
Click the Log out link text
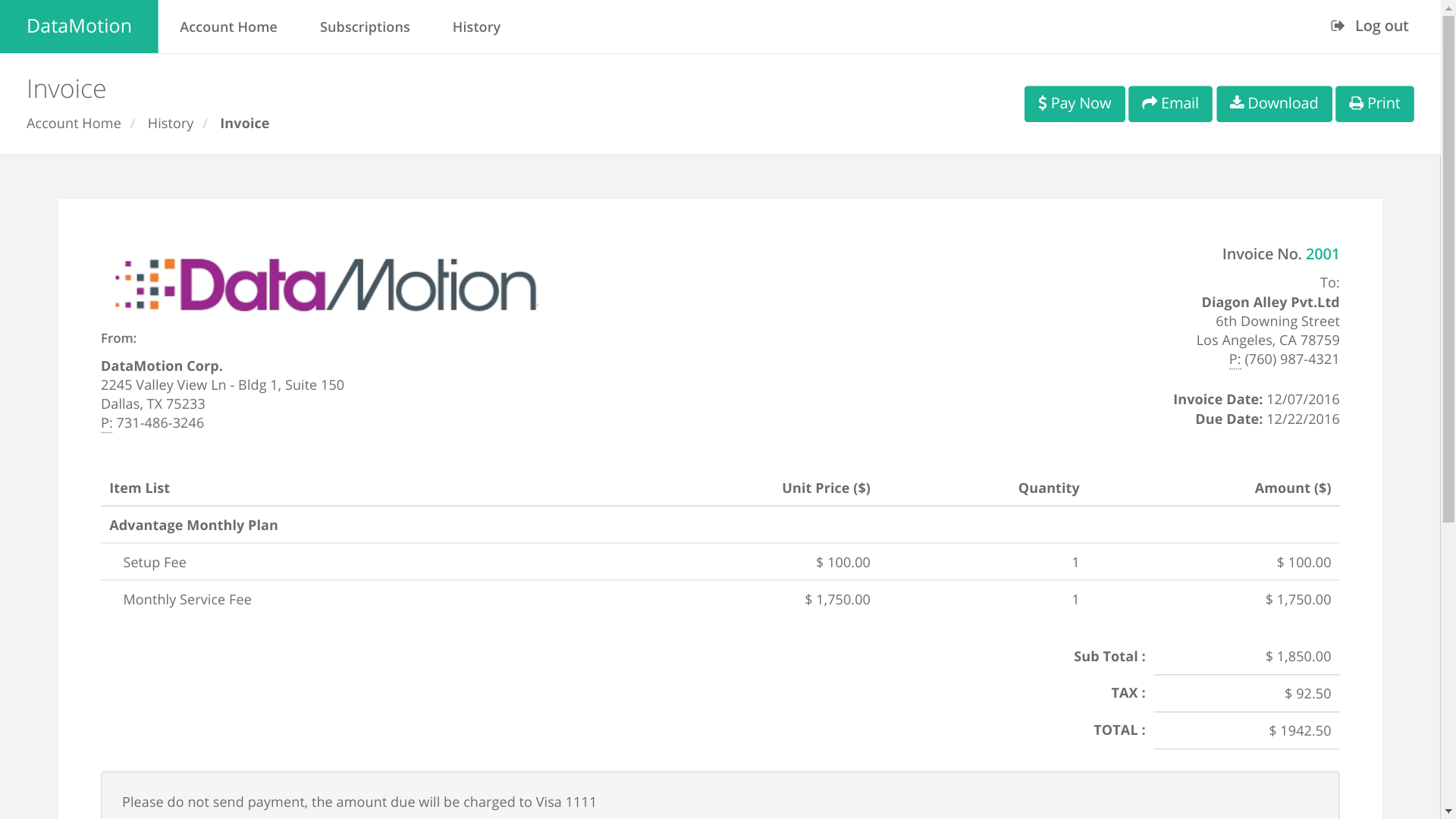[x=1381, y=26]
